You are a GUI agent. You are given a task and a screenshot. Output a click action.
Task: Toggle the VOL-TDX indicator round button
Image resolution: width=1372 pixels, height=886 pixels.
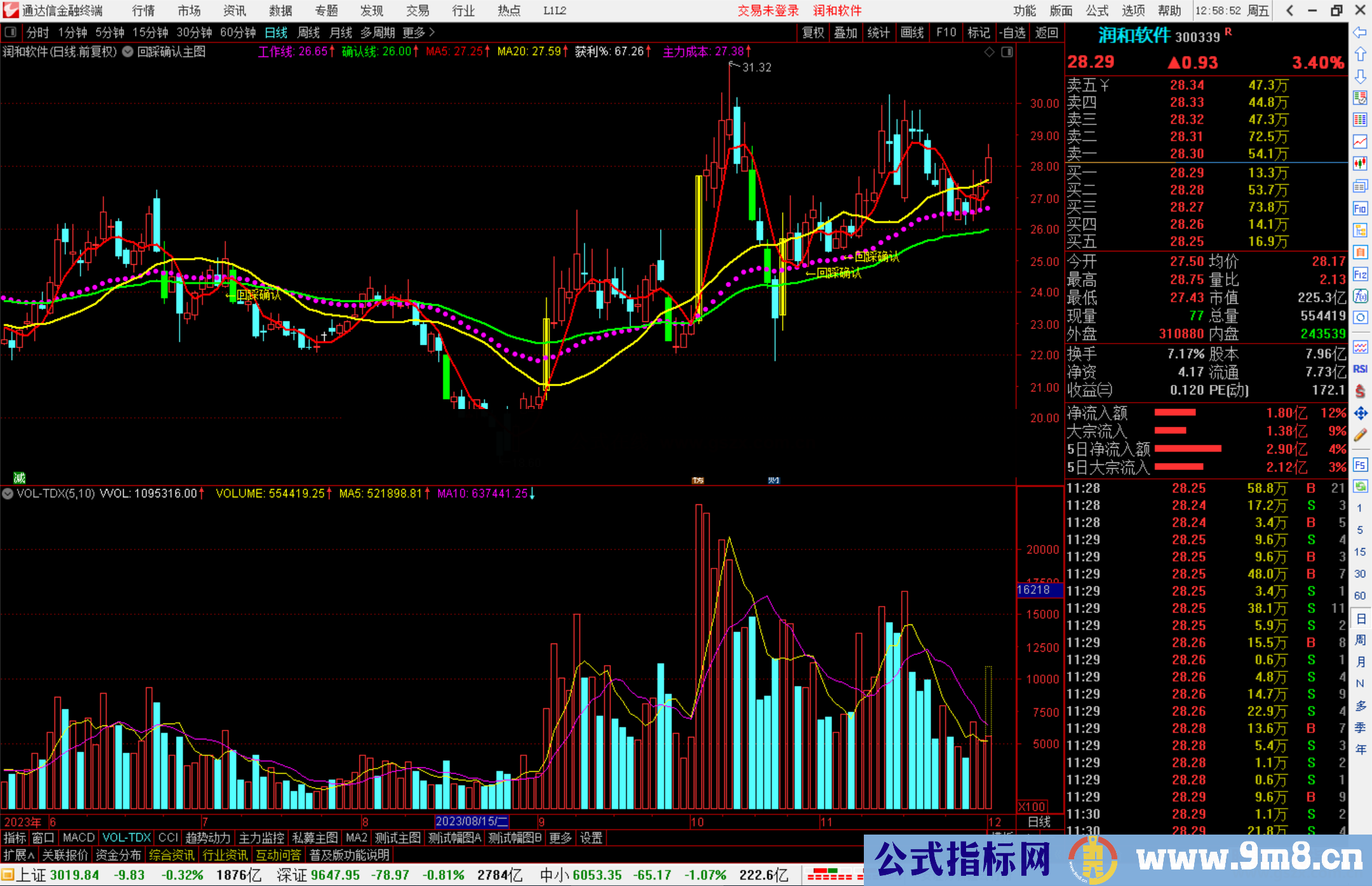click(x=8, y=493)
